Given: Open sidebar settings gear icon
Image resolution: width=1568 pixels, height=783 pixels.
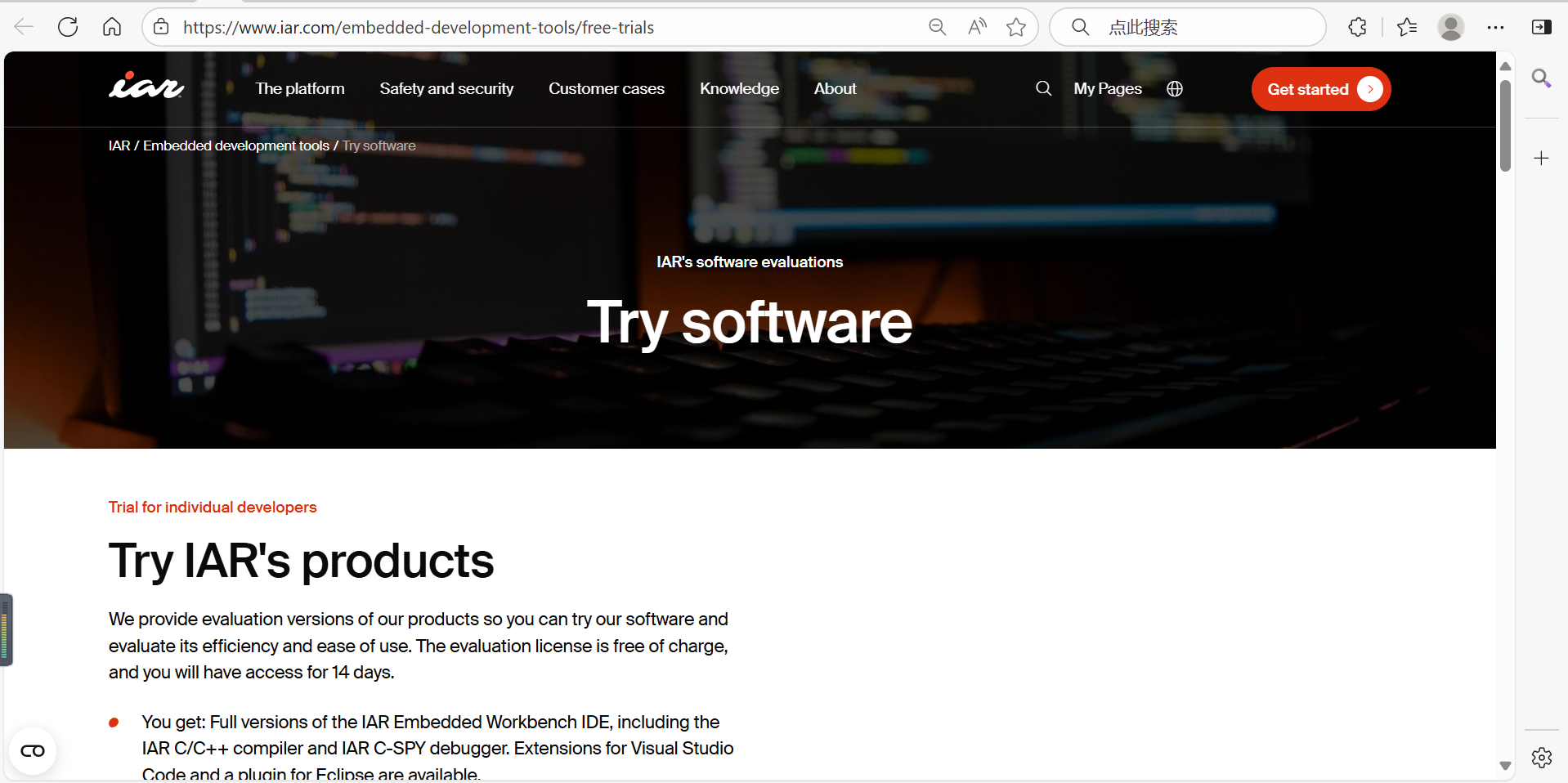Looking at the screenshot, I should (x=1542, y=758).
